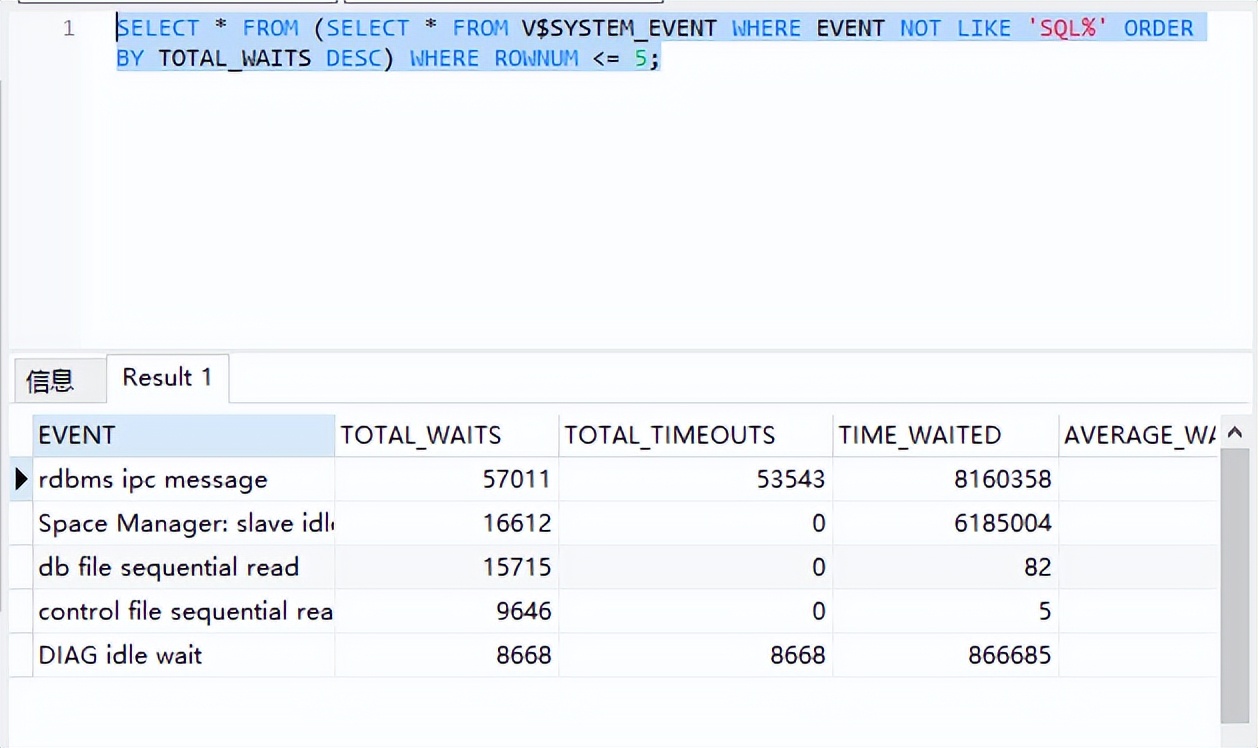This screenshot has height=748, width=1258.
Task: Click the TIME_WAITED value 8160358
Action: coord(1002,479)
